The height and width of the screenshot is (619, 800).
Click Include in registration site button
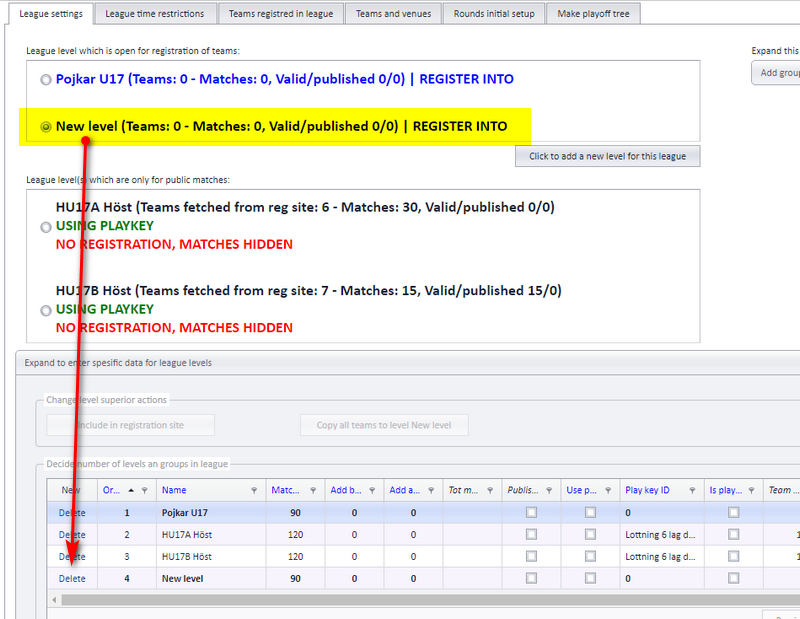pos(130,425)
